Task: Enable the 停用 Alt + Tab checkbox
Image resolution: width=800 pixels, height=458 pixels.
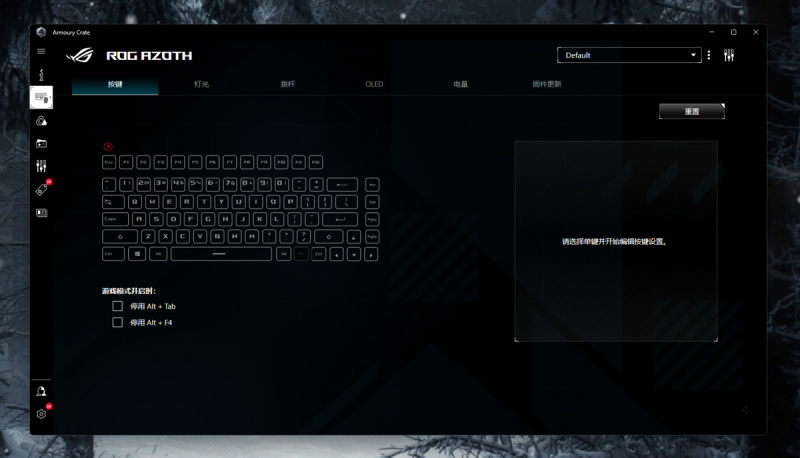Action: pyautogui.click(x=118, y=306)
